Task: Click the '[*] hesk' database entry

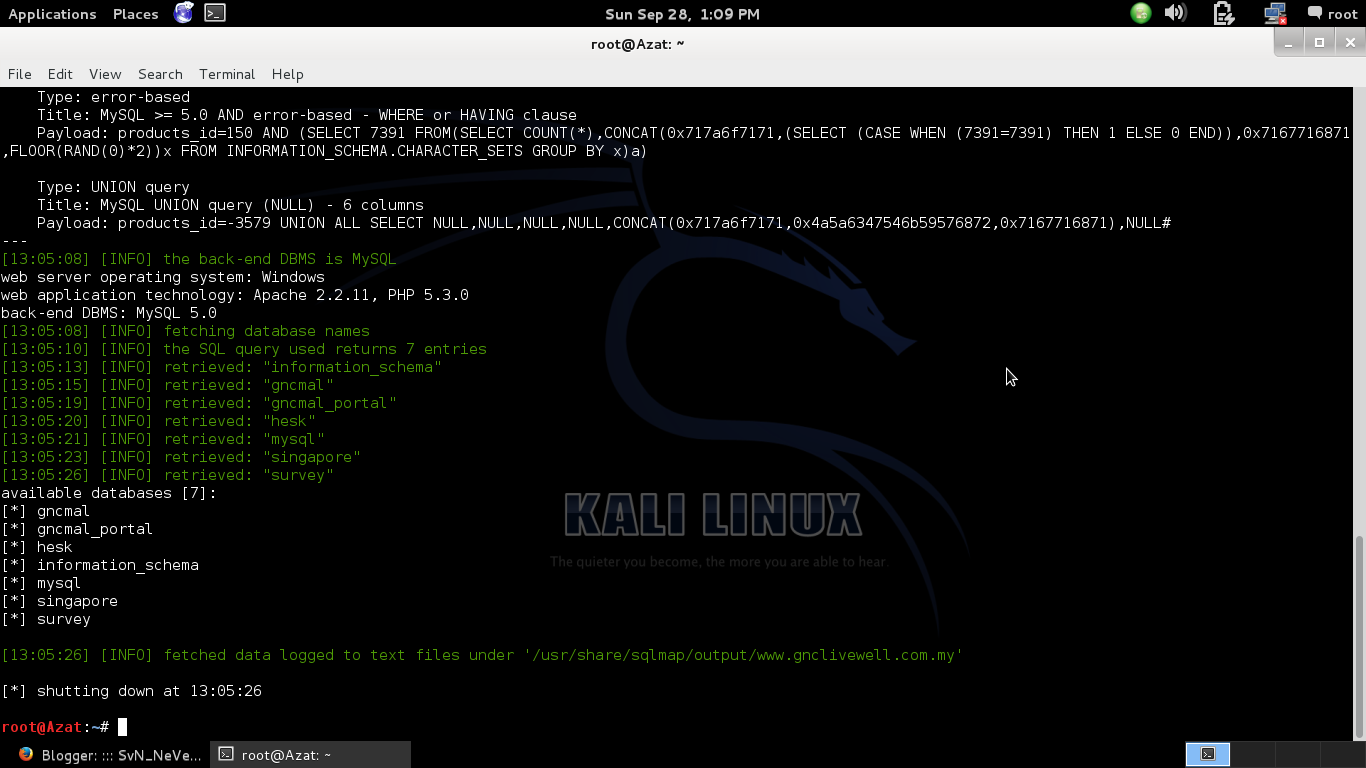Action: click(x=37, y=547)
